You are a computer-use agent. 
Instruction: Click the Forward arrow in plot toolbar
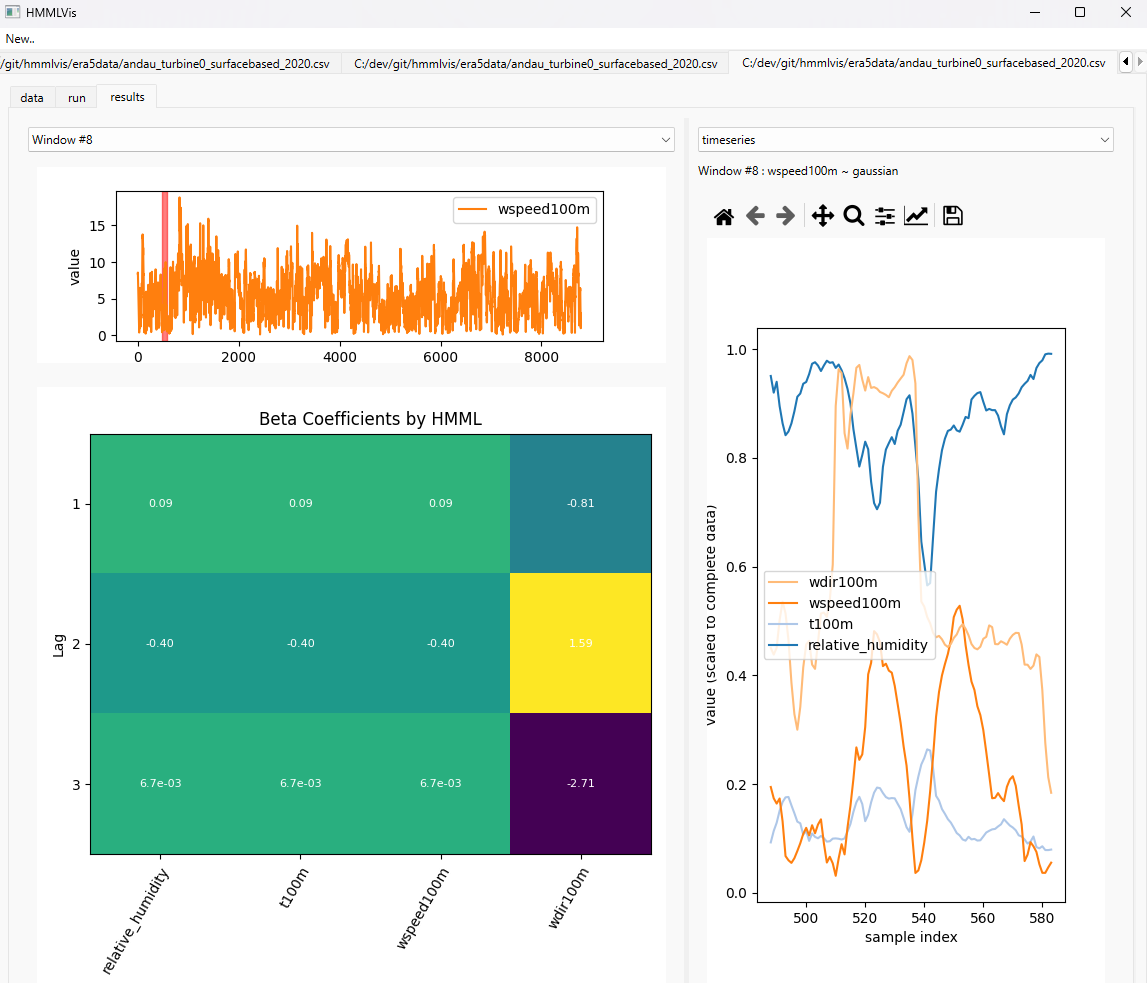[x=786, y=216]
